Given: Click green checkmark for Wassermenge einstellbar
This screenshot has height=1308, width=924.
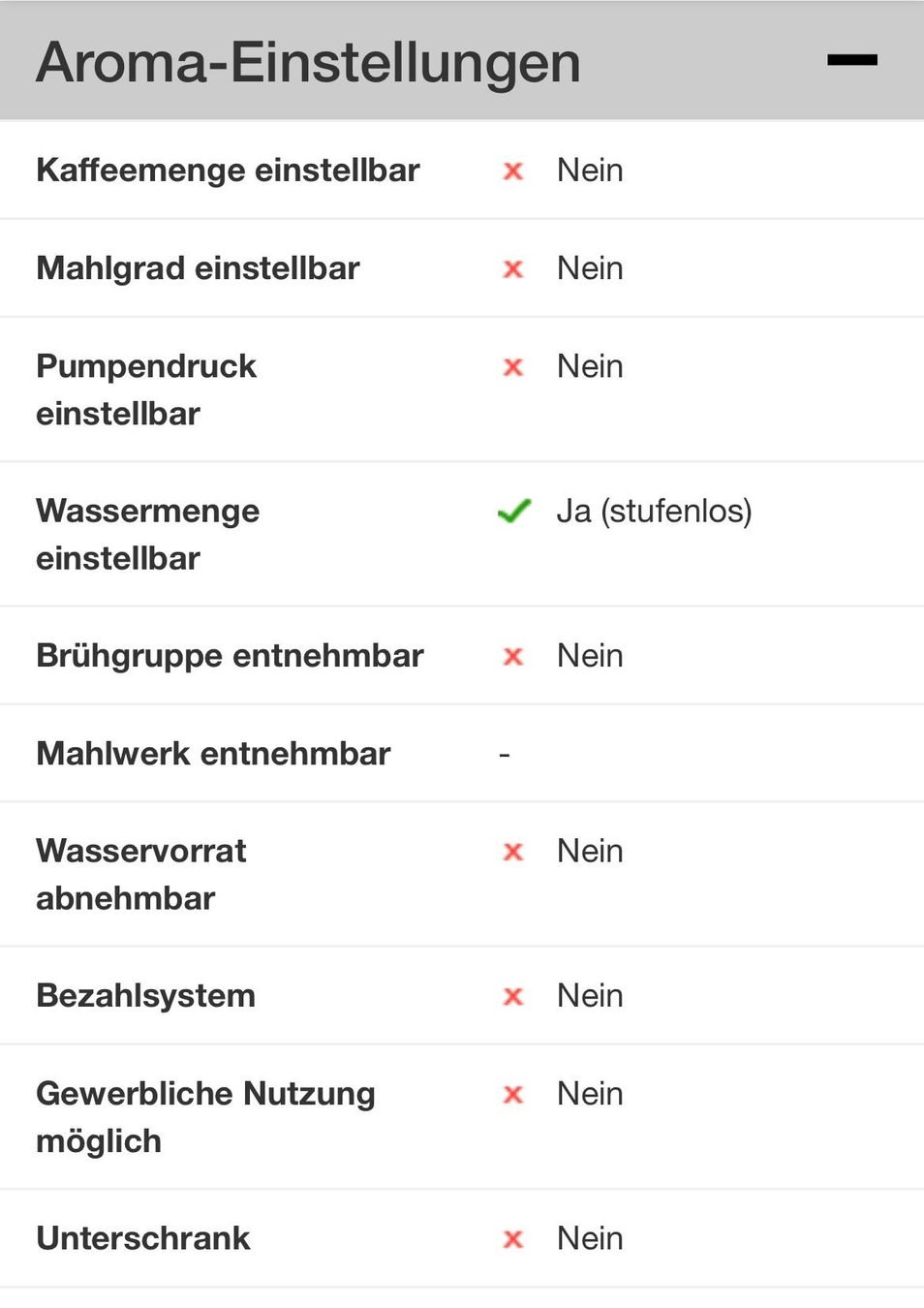Looking at the screenshot, I should pyautogui.click(x=514, y=511).
